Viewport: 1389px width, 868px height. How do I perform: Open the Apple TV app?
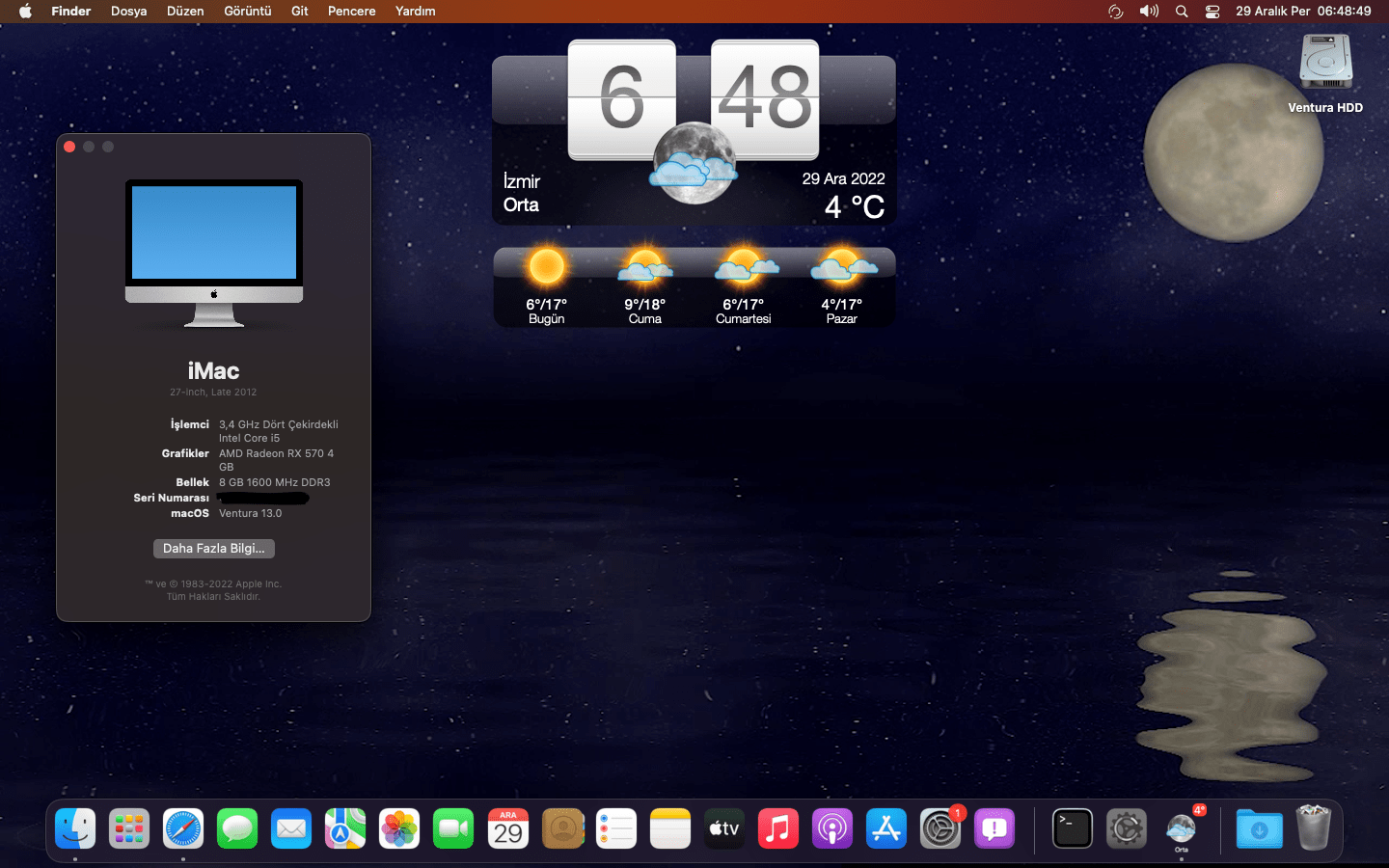pos(723,828)
